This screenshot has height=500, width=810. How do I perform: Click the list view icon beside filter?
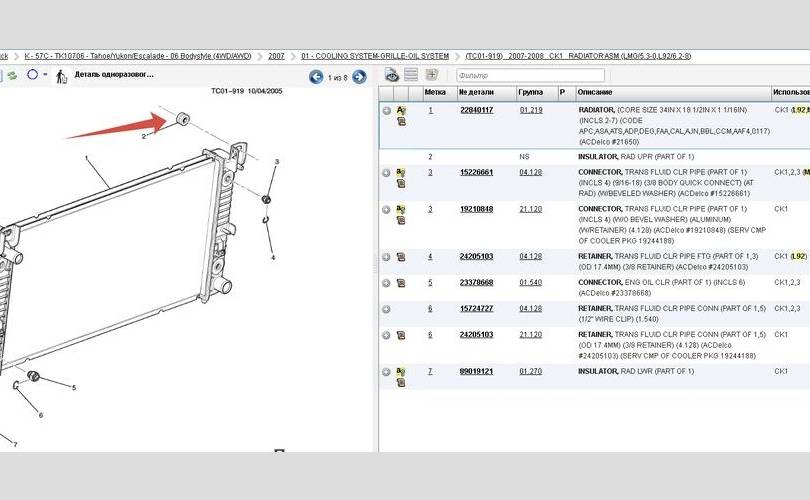coord(411,75)
